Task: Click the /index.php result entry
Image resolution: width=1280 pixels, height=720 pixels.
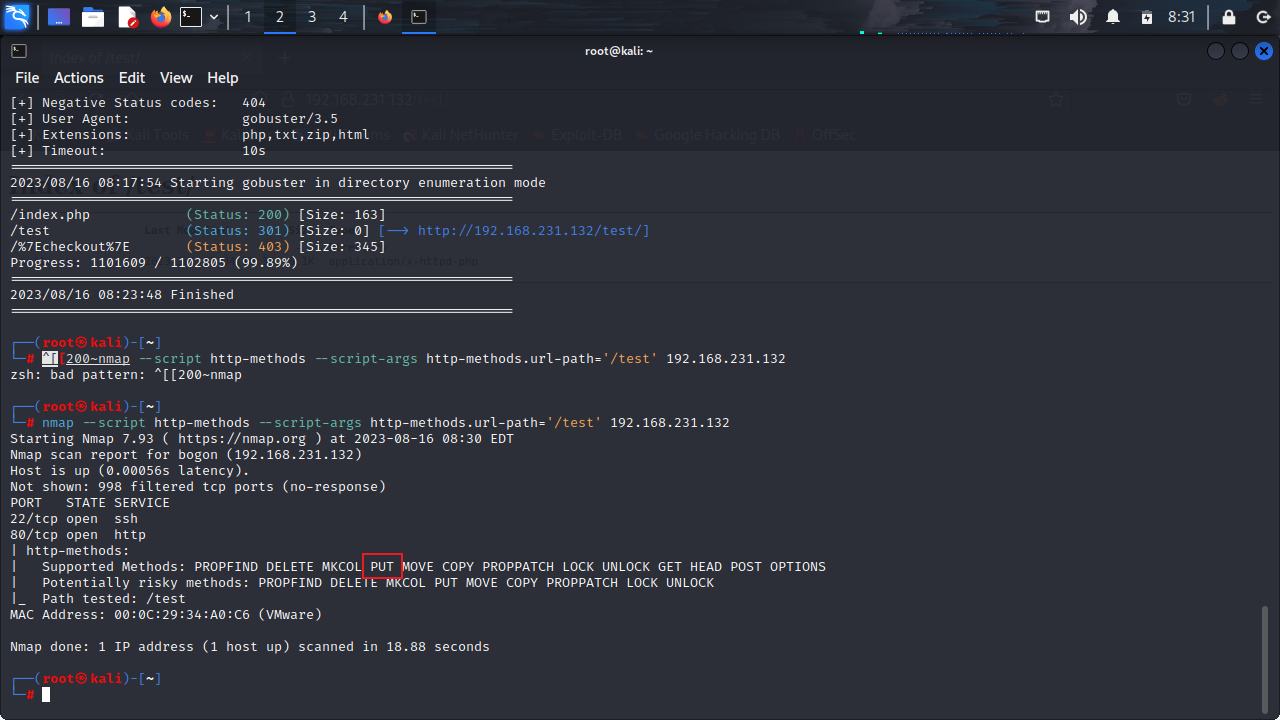Action: (x=50, y=215)
